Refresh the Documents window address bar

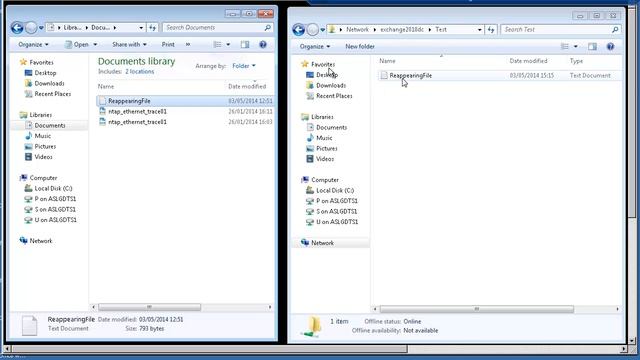(153, 28)
